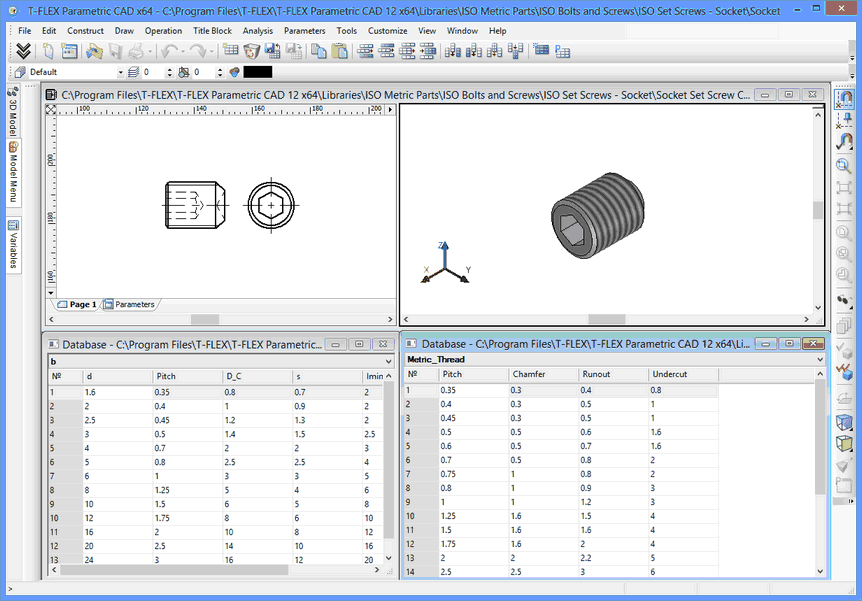Select Pitch cell 0.75 in Metric_Thread row 7

coord(473,474)
